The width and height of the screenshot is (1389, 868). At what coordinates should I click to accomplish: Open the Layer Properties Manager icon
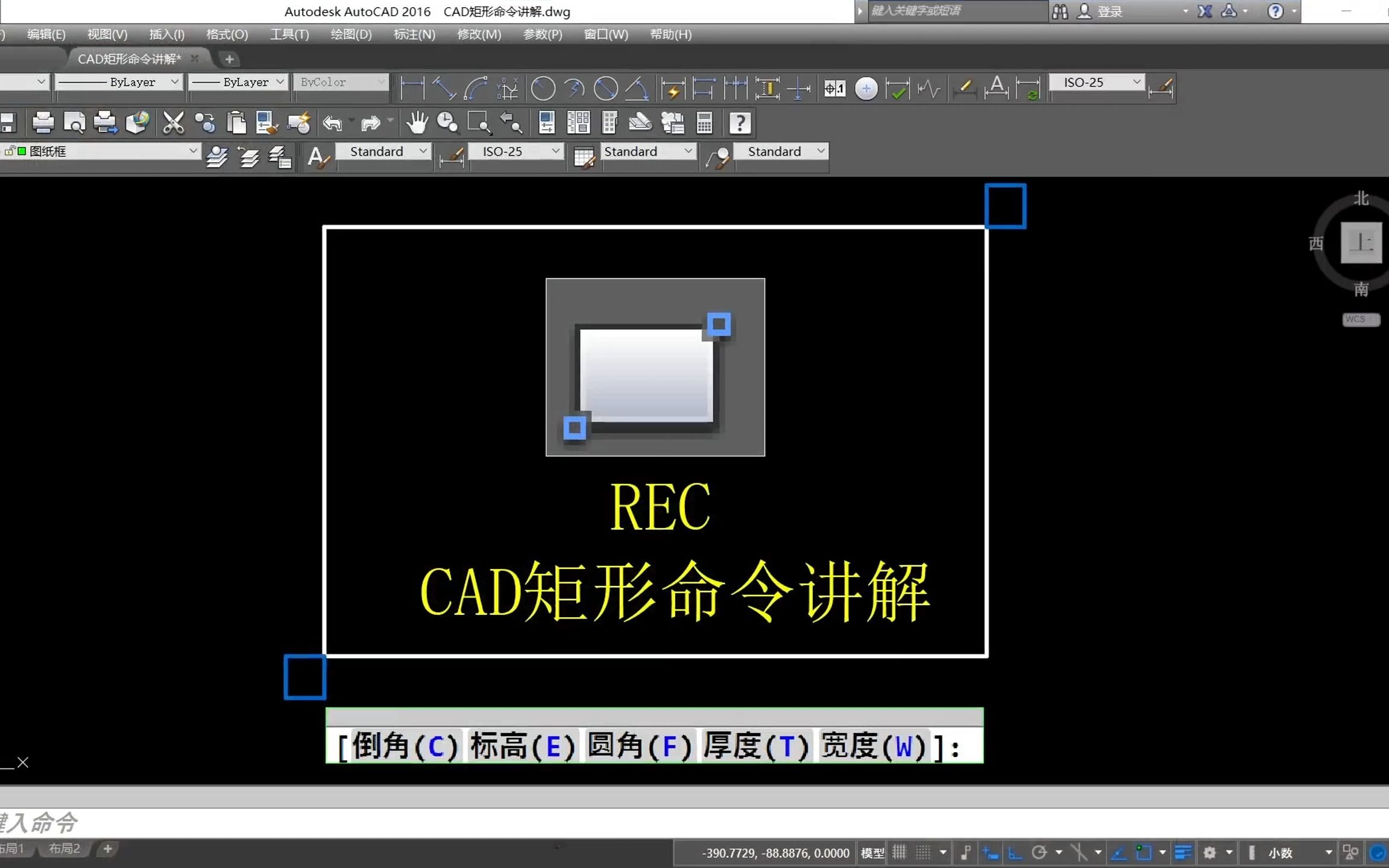(x=216, y=157)
